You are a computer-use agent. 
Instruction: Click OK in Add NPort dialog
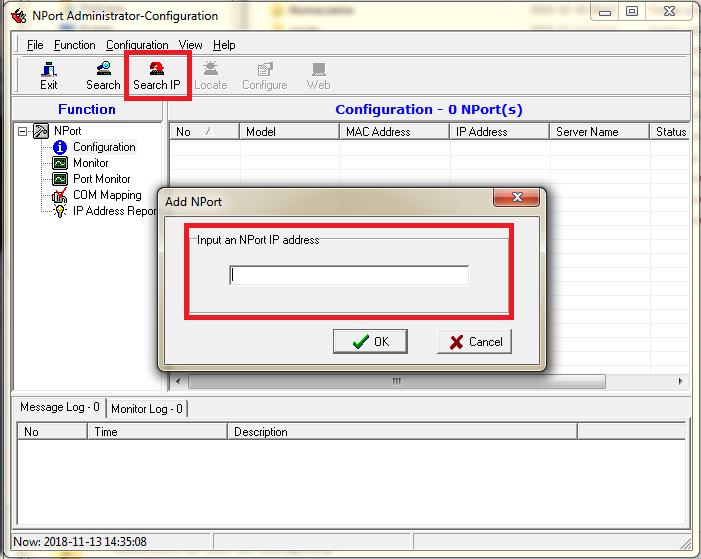coord(370,342)
